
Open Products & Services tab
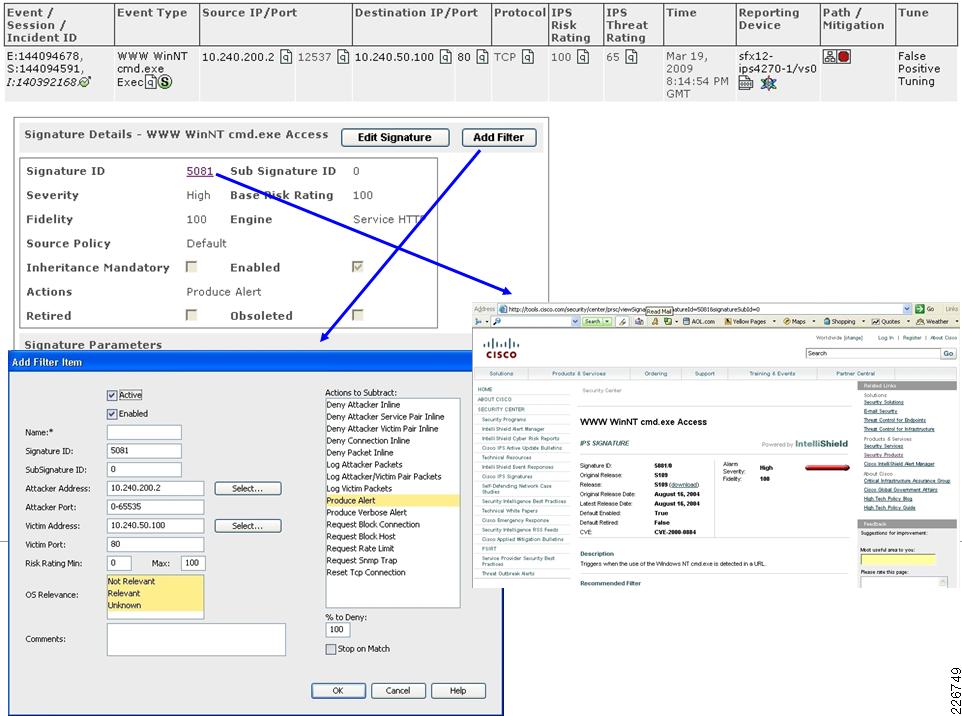[x=579, y=373]
